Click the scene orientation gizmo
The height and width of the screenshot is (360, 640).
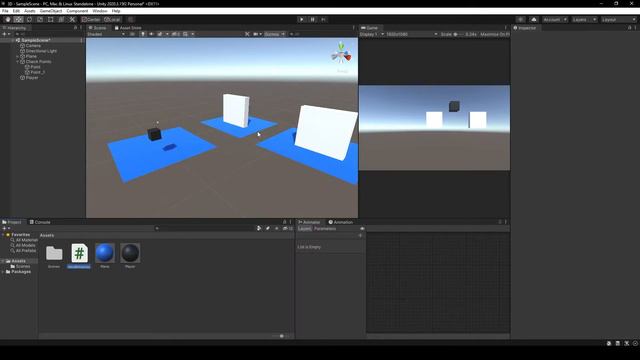coord(341,54)
